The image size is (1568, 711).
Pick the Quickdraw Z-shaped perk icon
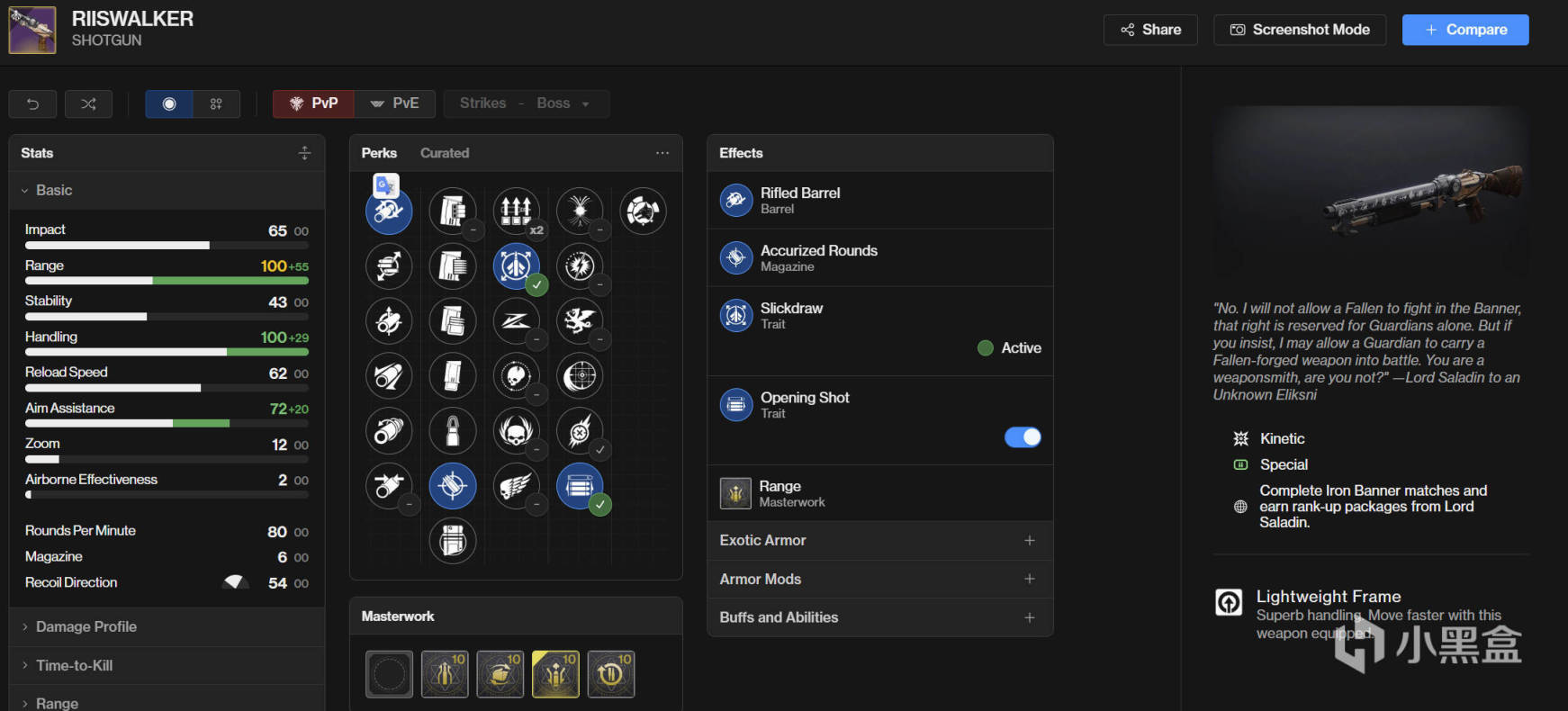[x=516, y=321]
